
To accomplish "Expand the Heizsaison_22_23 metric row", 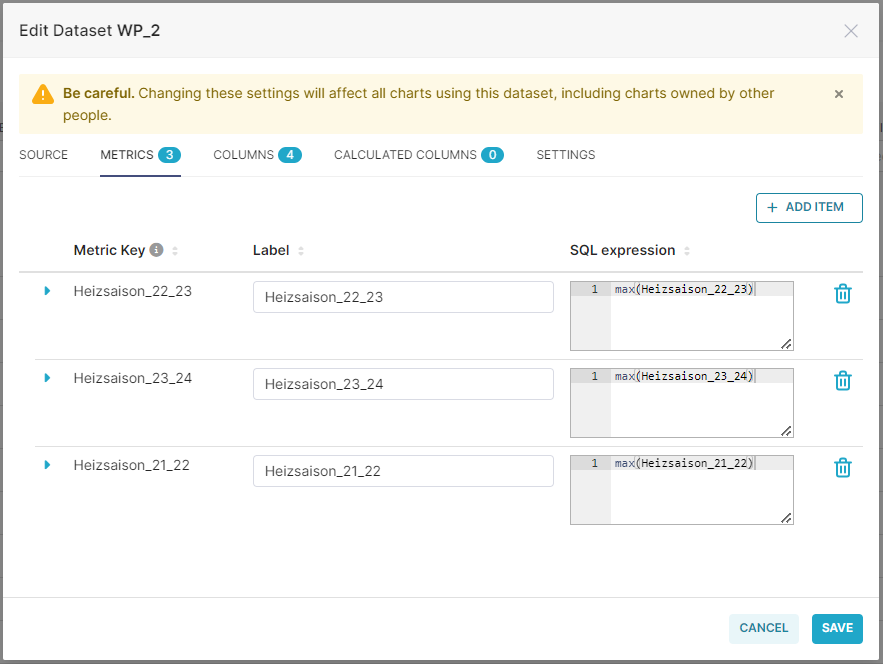I will pos(47,291).
